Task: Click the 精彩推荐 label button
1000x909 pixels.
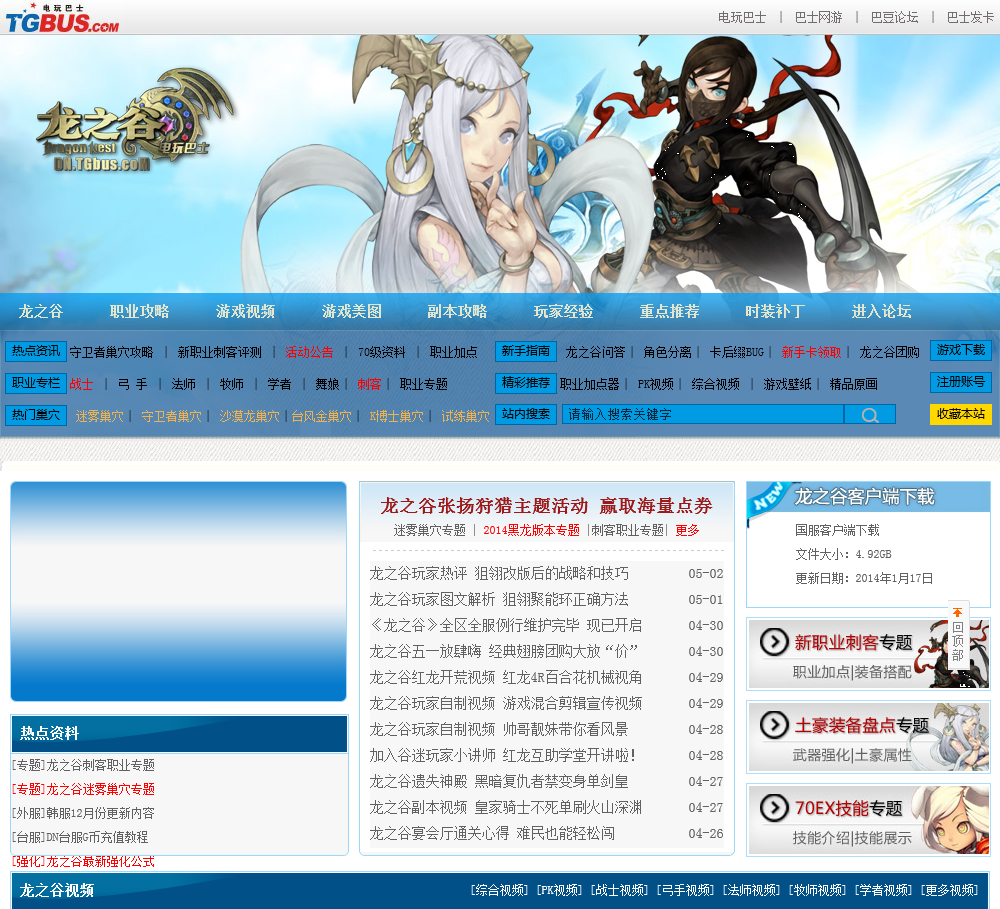Action: click(x=526, y=383)
